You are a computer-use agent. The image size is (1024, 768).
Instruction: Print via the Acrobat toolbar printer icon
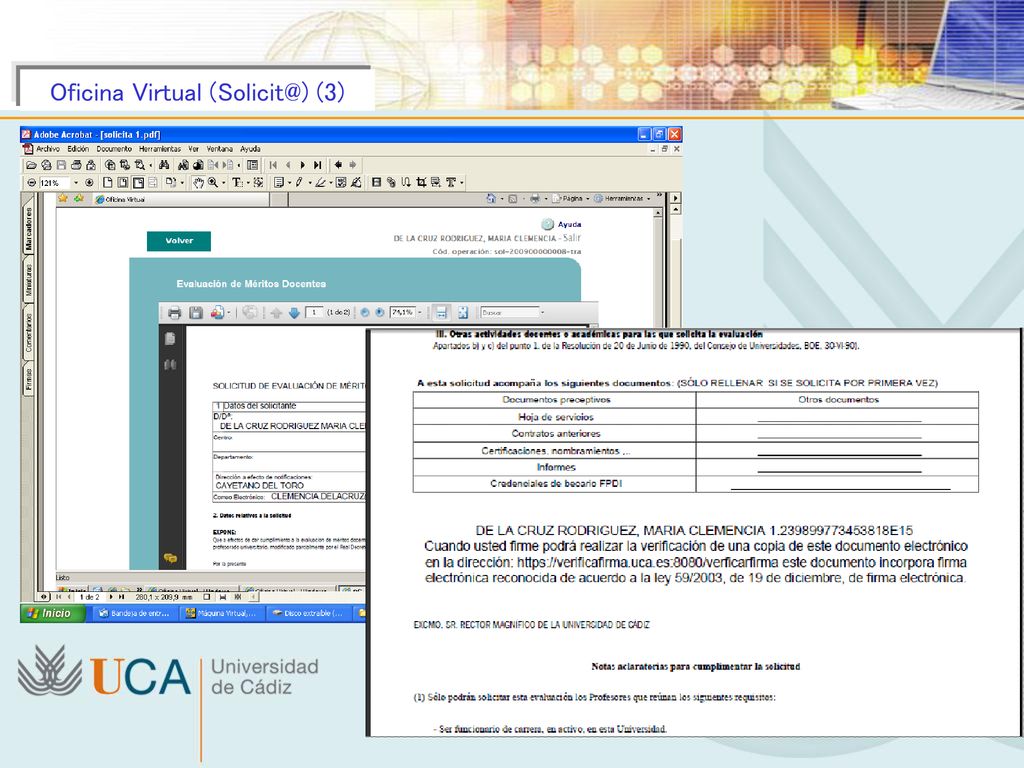point(76,165)
